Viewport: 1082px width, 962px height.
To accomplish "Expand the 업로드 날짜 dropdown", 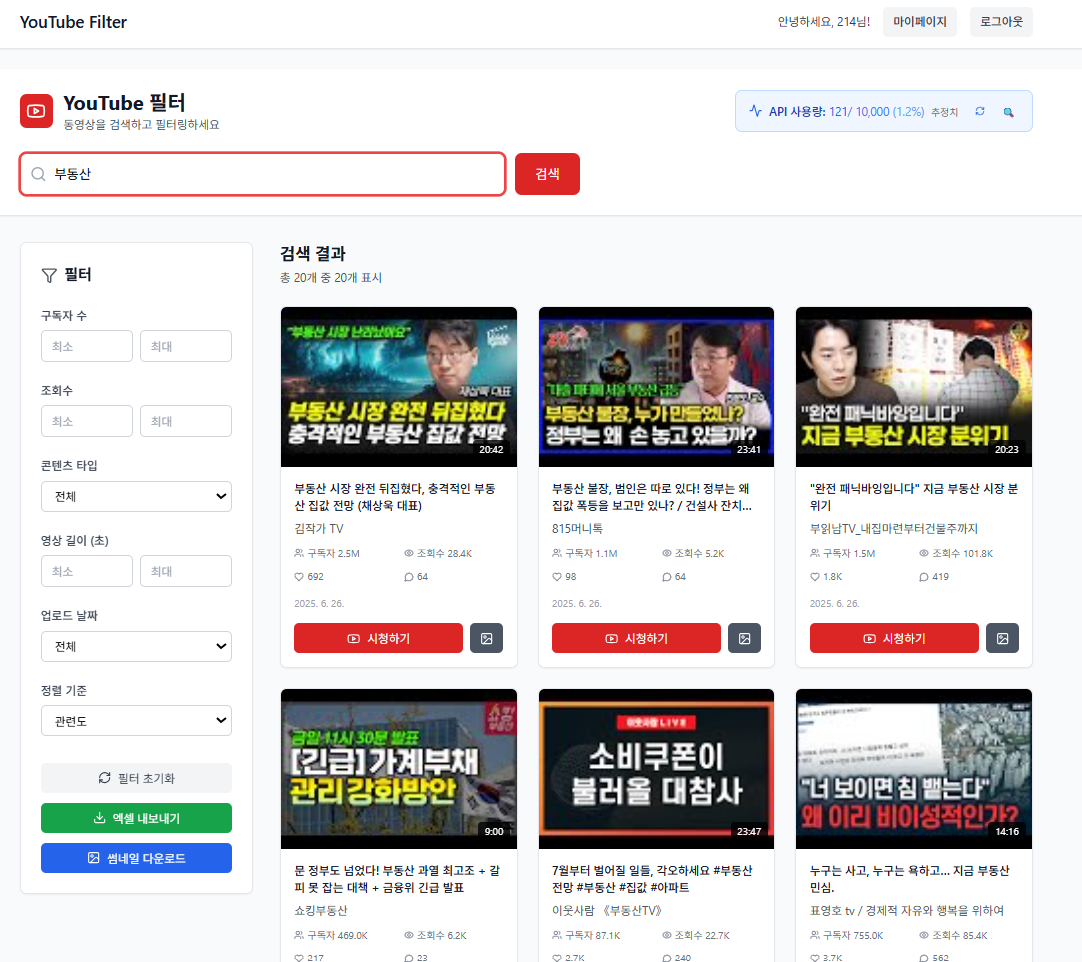I will [136, 646].
